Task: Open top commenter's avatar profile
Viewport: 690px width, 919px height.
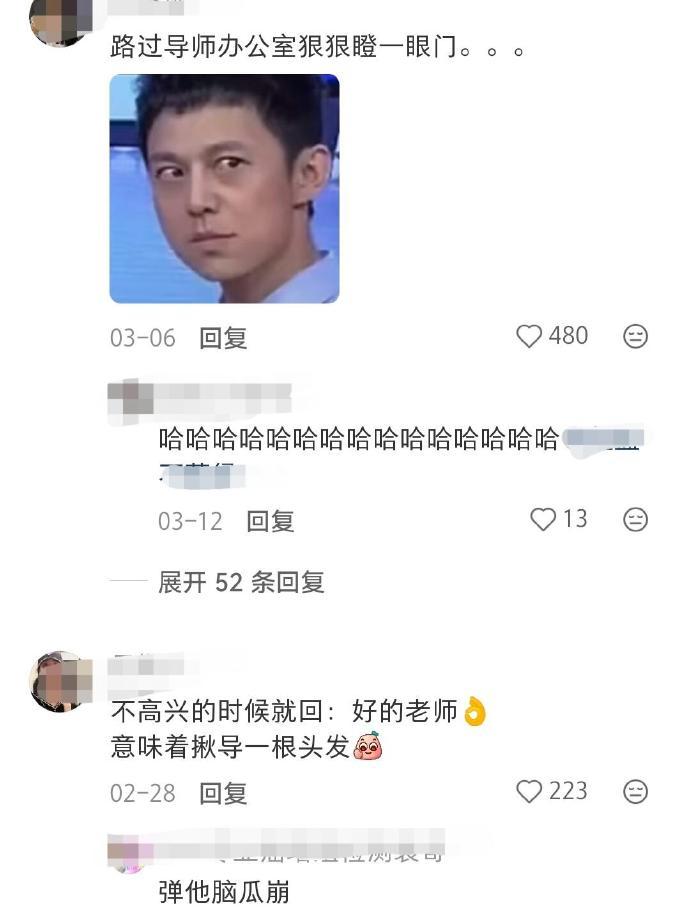Action: pyautogui.click(x=60, y=22)
